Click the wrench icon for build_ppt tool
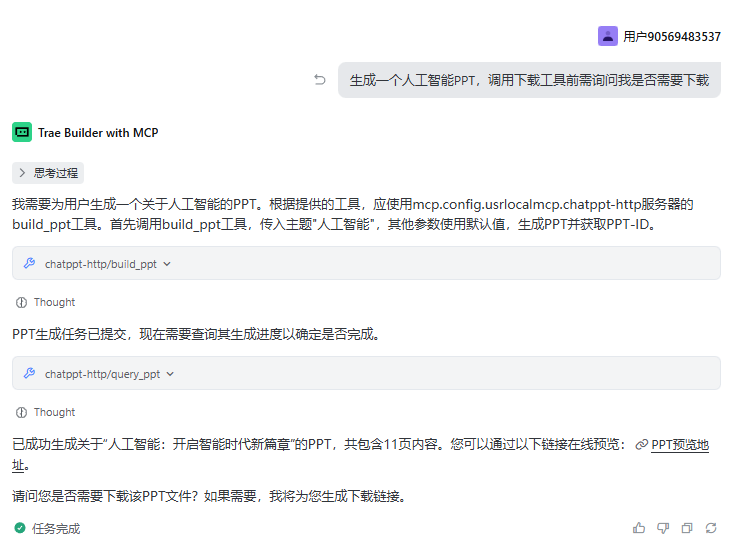The width and height of the screenshot is (733, 560). [x=29, y=264]
